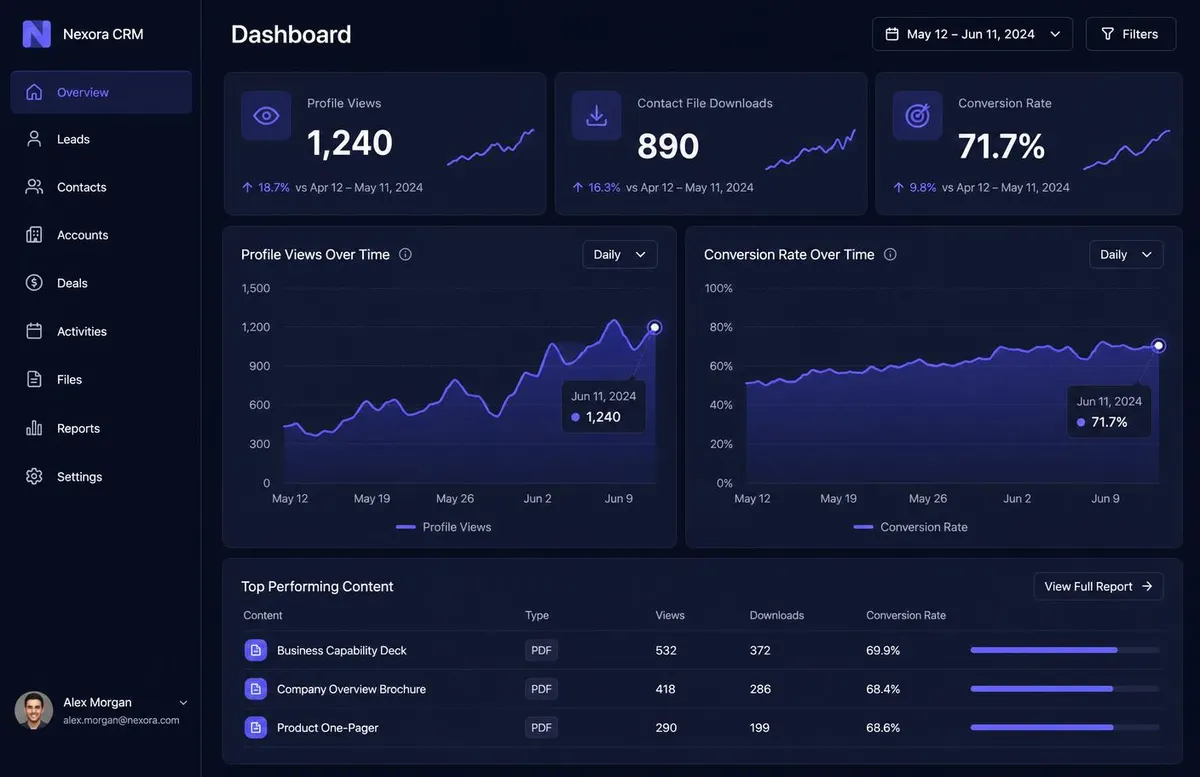Open the May 12 – Jun 11, 2024 date dropdown
This screenshot has height=777, width=1200.
click(x=972, y=34)
